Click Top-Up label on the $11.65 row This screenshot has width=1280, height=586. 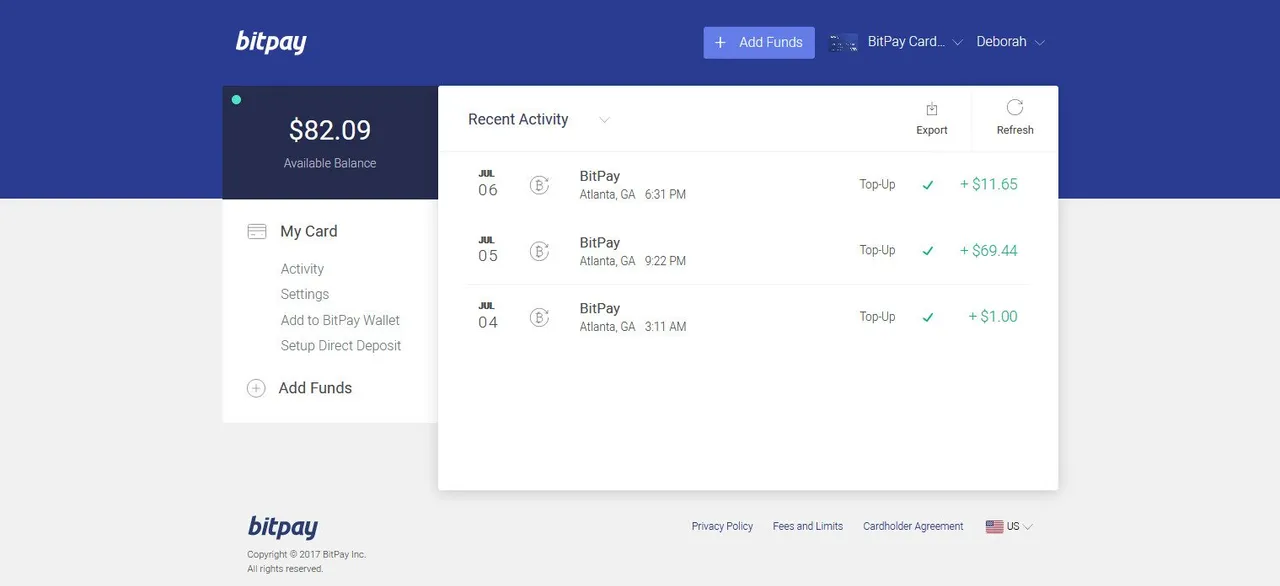[x=877, y=185]
